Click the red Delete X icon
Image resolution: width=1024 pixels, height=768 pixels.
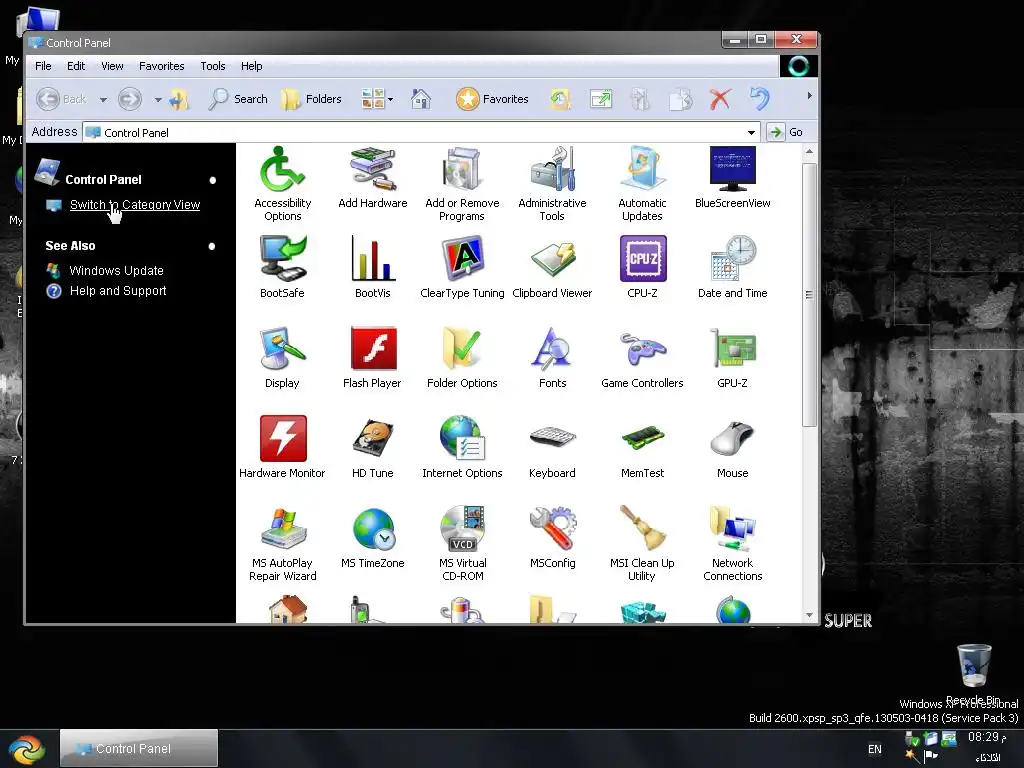pos(720,99)
